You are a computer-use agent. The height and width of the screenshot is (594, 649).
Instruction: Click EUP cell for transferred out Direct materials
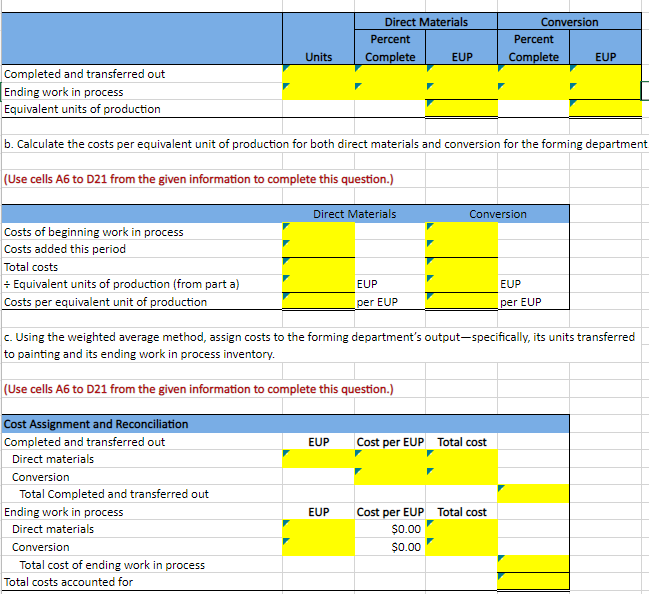pyautogui.click(x=318, y=459)
